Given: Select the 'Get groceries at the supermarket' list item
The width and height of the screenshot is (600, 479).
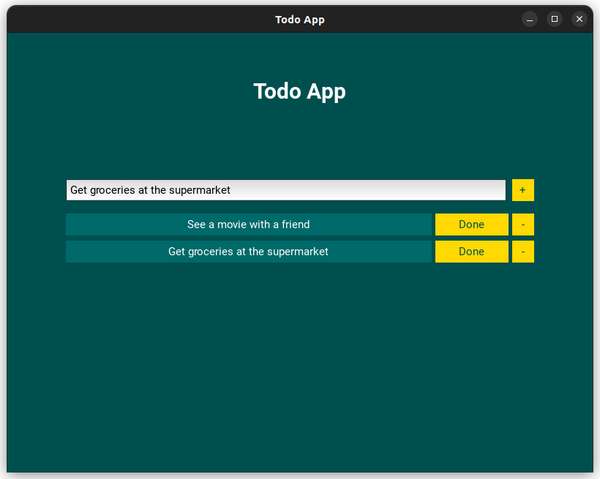Looking at the screenshot, I should 249,252.
